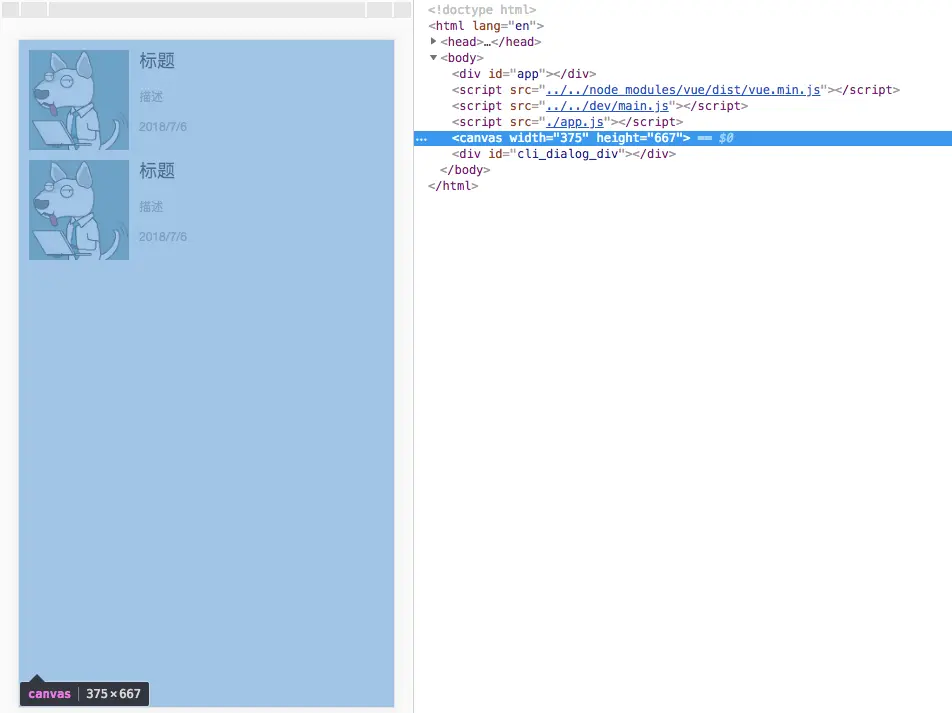The width and height of the screenshot is (952, 713).
Task: Open the dev/main.js script link
Action: point(607,106)
